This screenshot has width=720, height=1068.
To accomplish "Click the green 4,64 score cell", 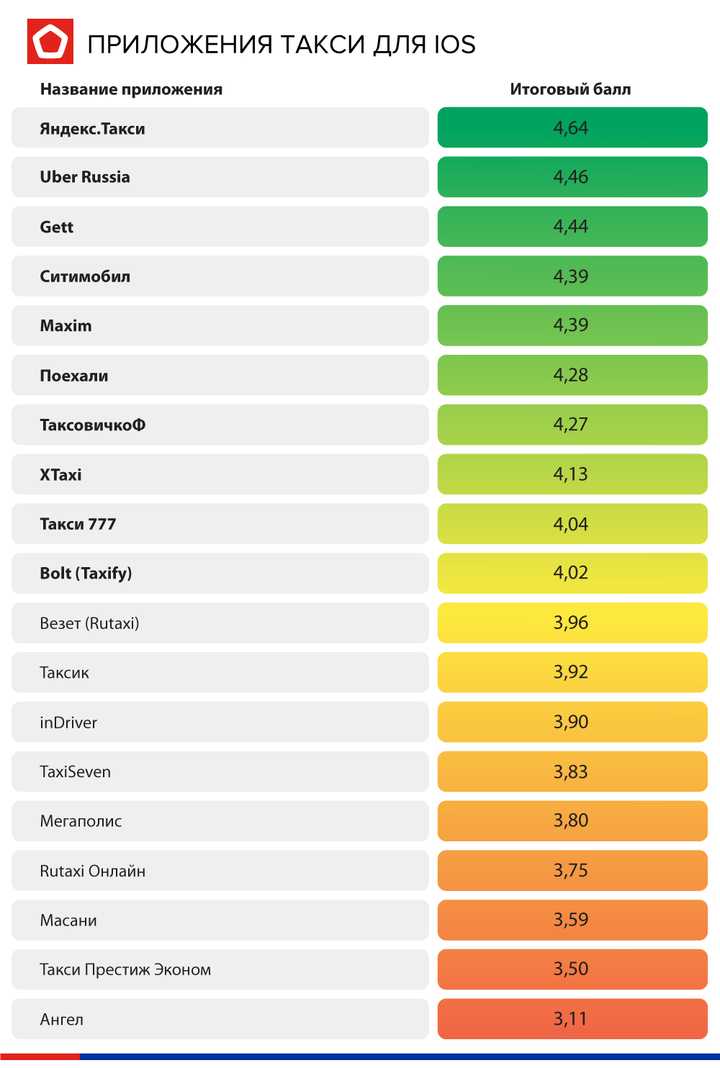I will click(x=572, y=127).
